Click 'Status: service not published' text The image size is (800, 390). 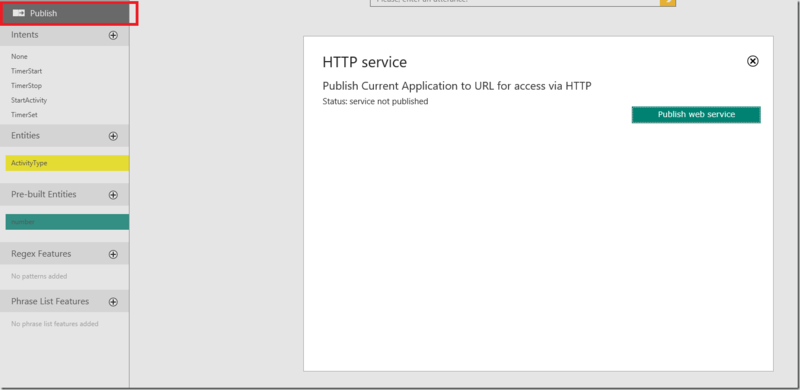pyautogui.click(x=376, y=102)
